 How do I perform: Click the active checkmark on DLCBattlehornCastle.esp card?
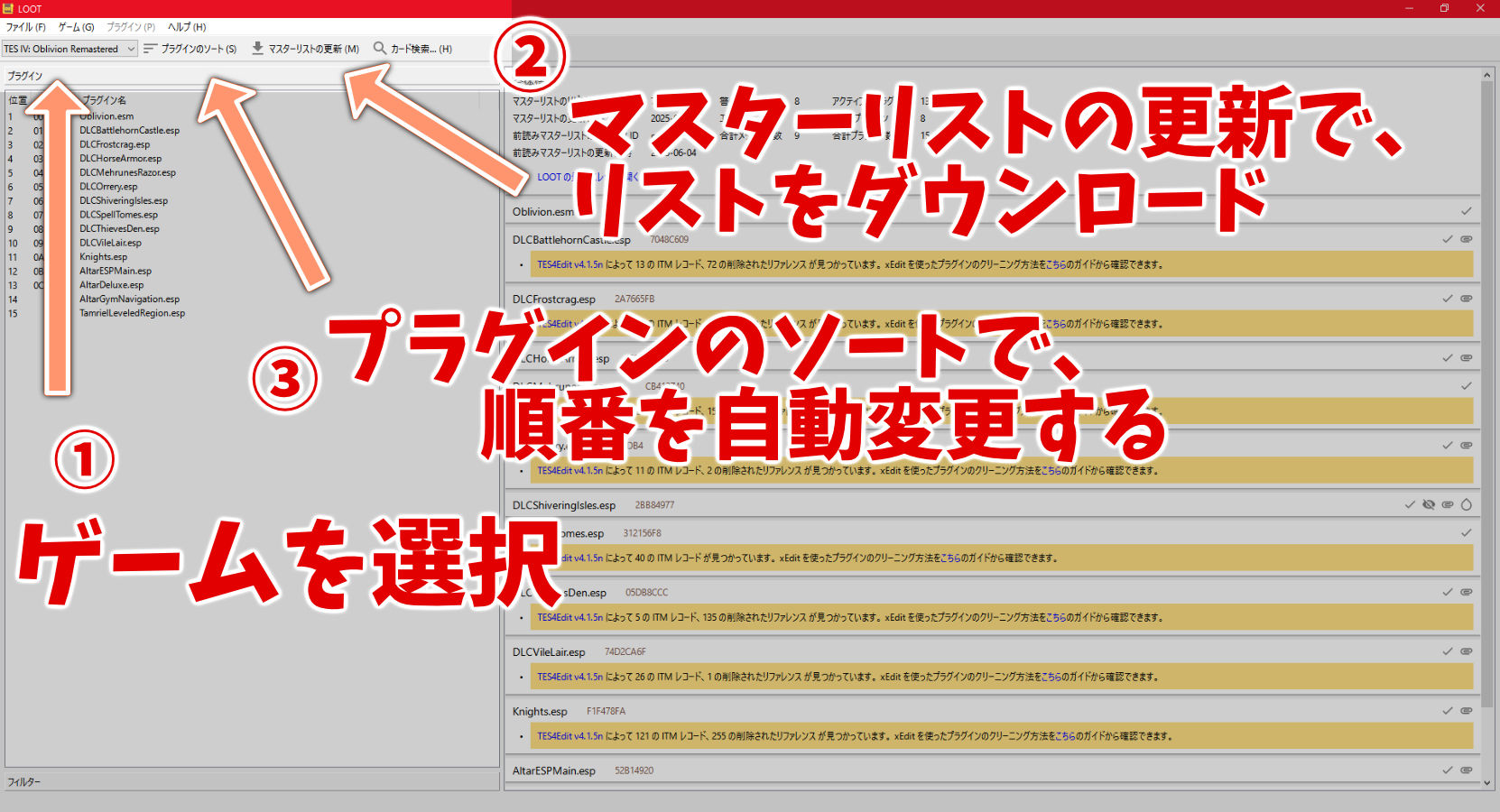tap(1448, 239)
